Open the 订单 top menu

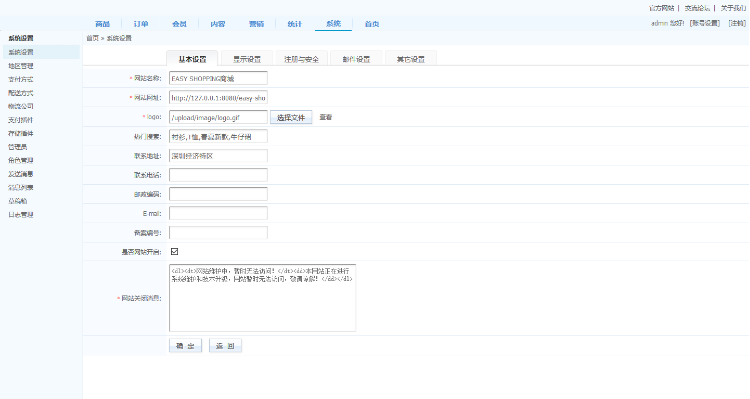coord(141,24)
